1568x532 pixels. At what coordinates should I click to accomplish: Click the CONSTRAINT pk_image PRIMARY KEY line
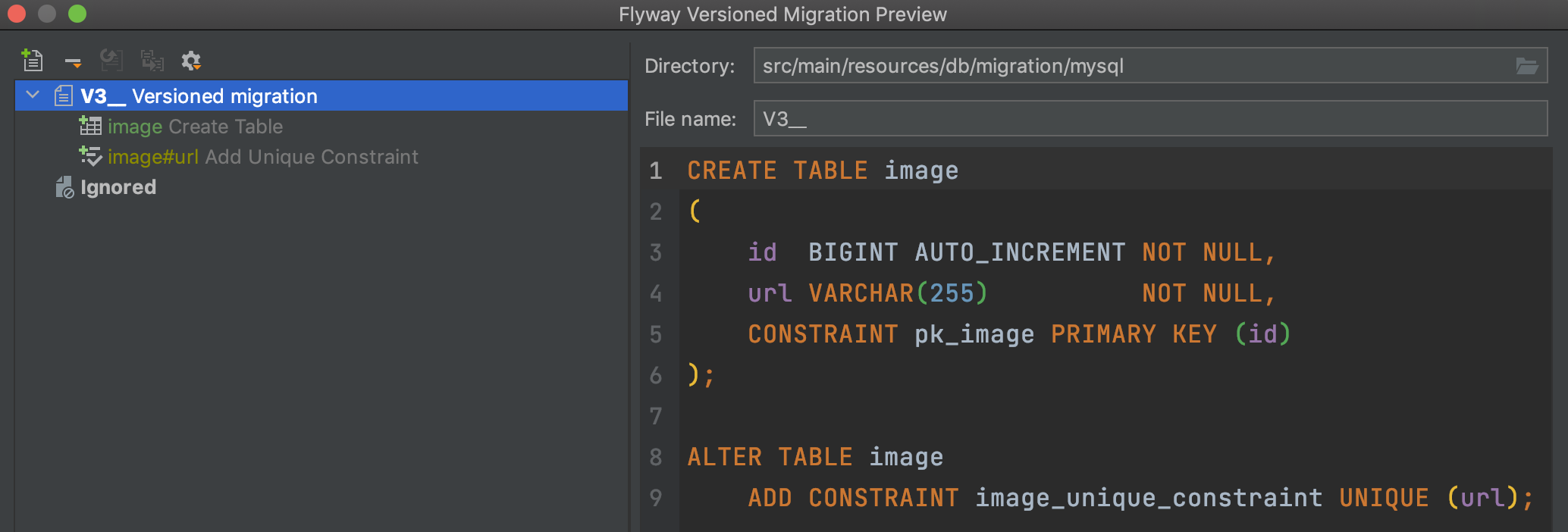pyautogui.click(x=1019, y=334)
